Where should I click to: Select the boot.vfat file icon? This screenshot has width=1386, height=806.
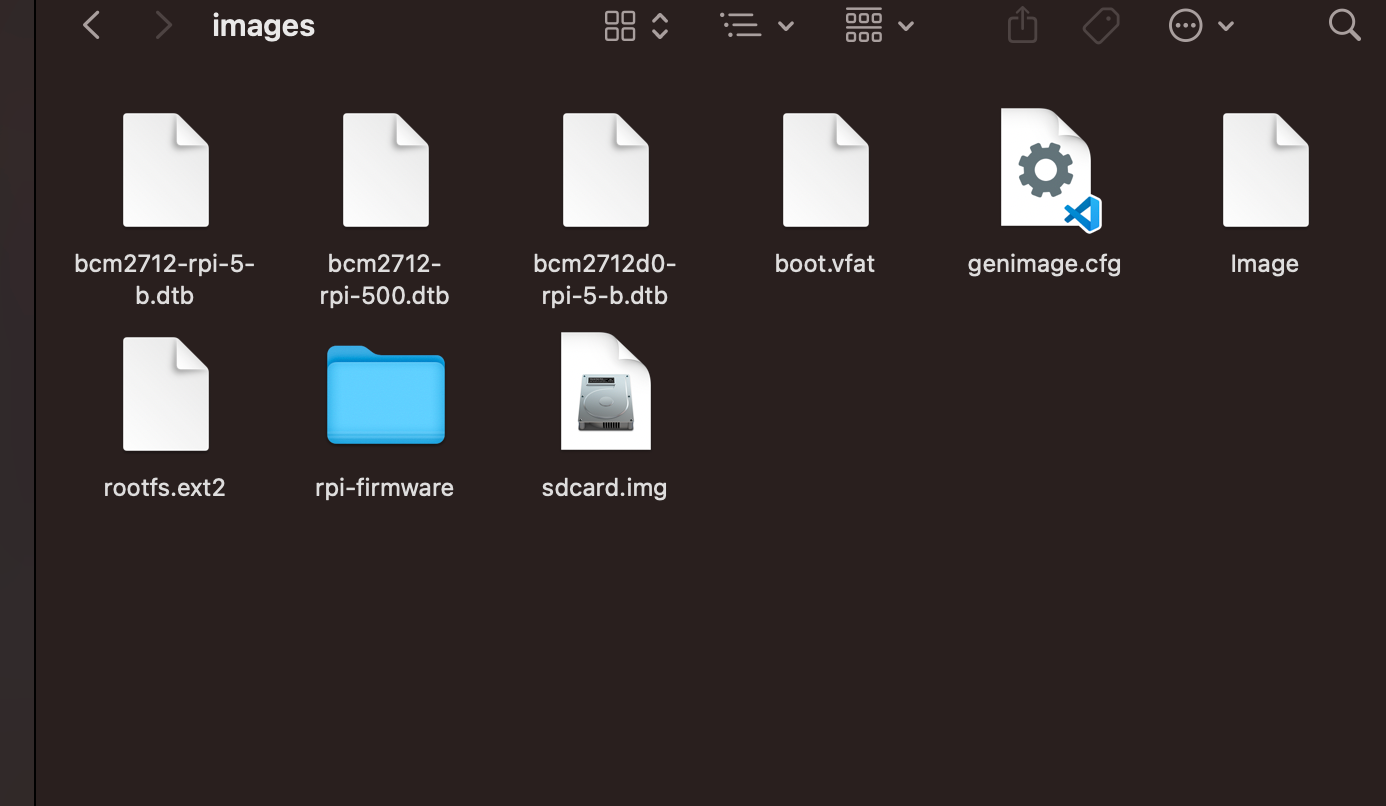(825, 169)
